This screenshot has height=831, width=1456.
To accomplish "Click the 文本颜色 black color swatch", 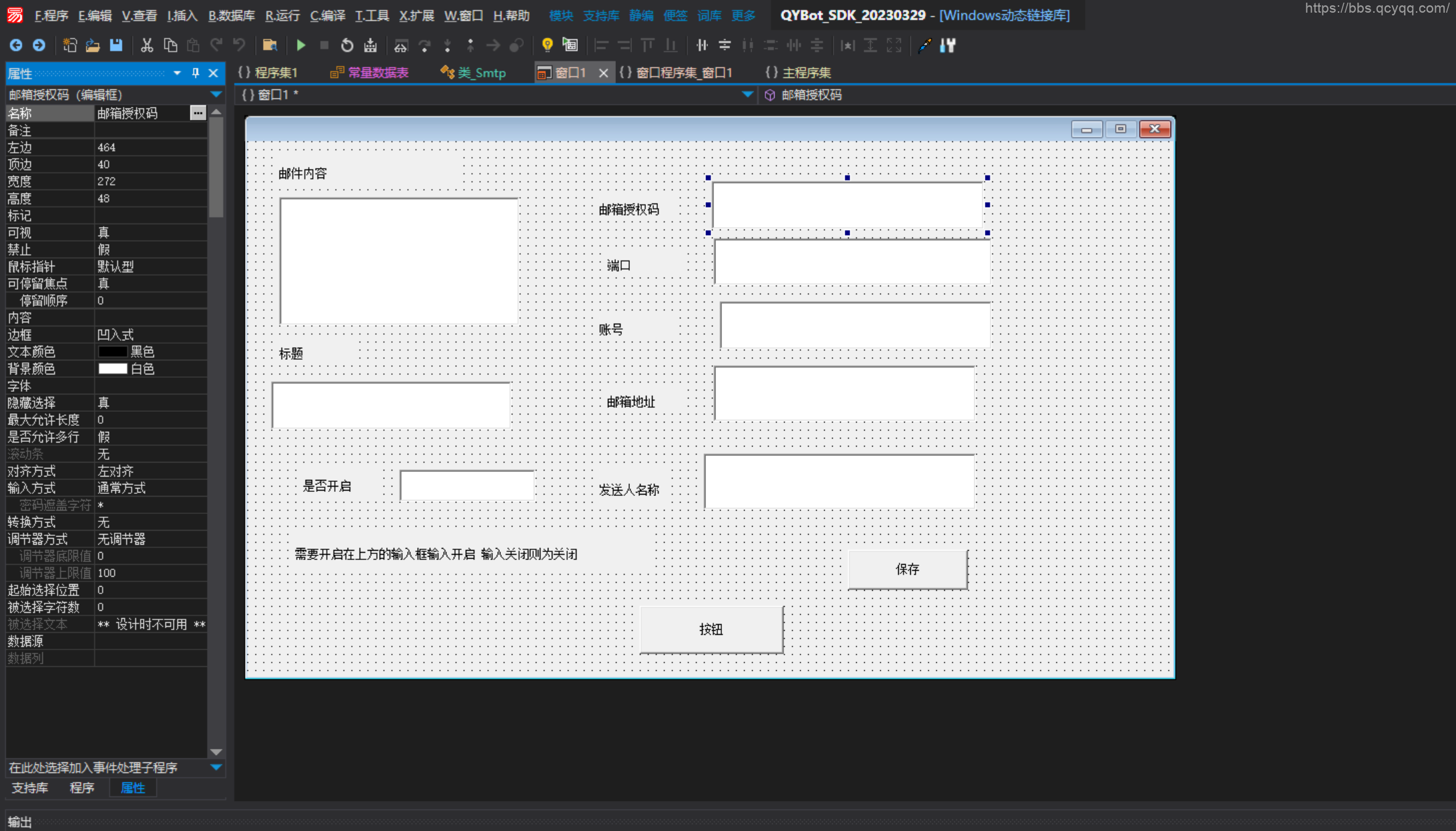I will pos(113,352).
